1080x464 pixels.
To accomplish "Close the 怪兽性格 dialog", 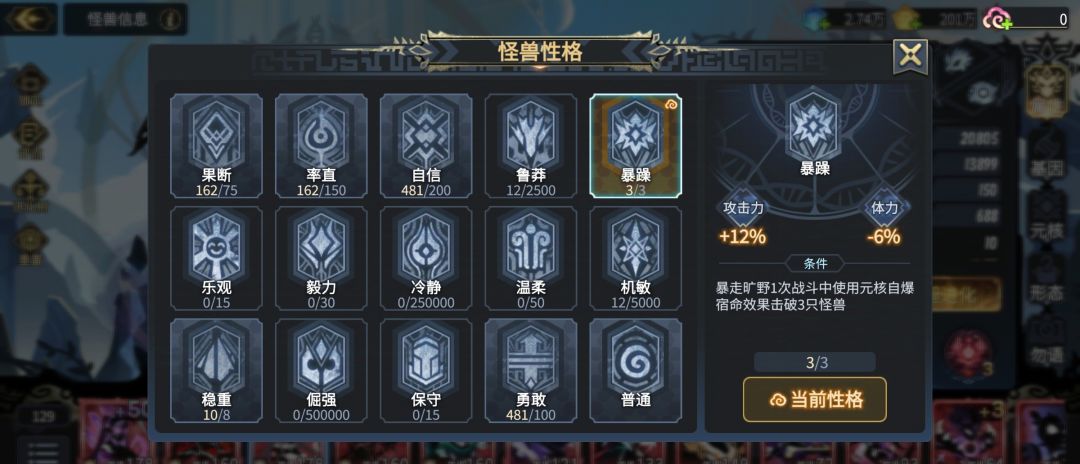I will [911, 56].
